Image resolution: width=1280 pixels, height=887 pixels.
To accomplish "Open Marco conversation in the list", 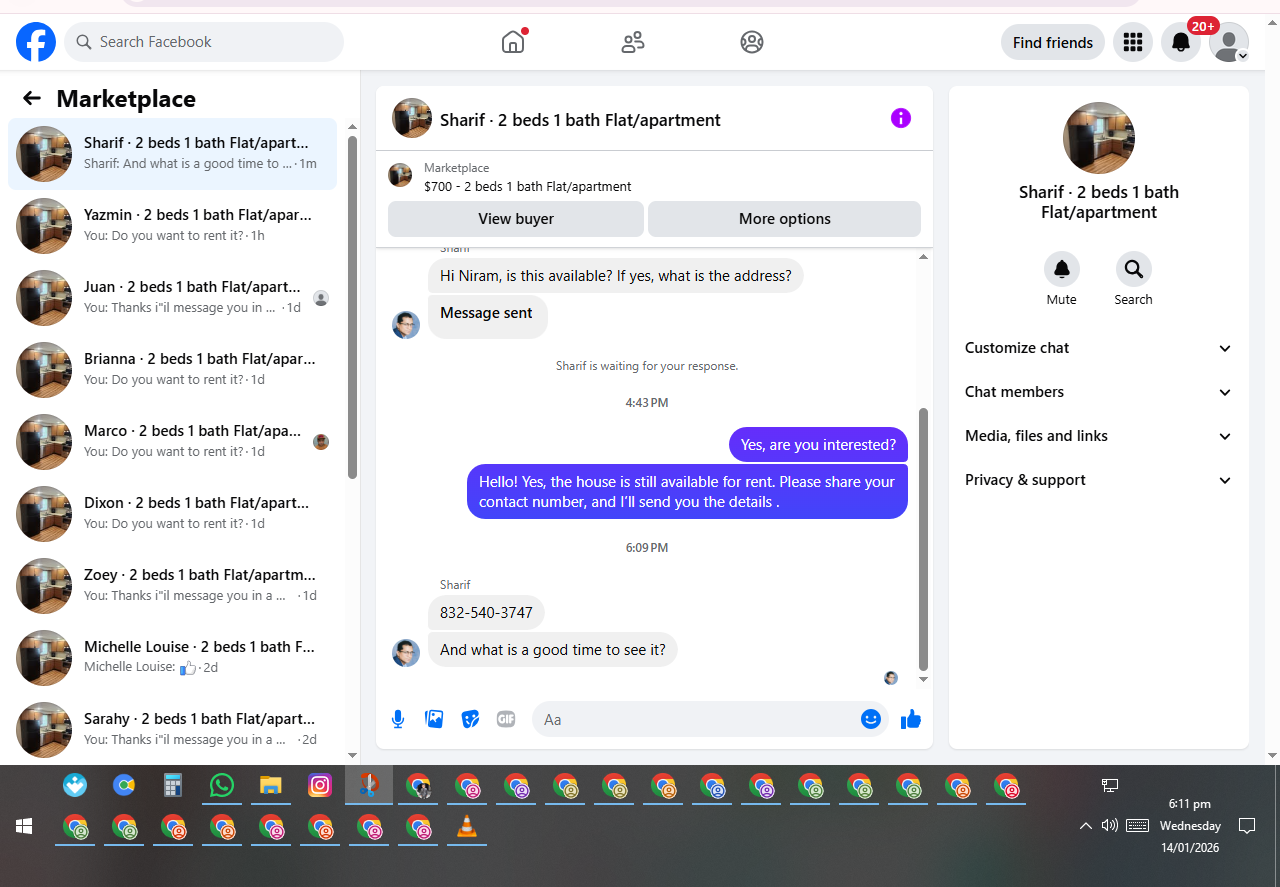I will point(172,442).
